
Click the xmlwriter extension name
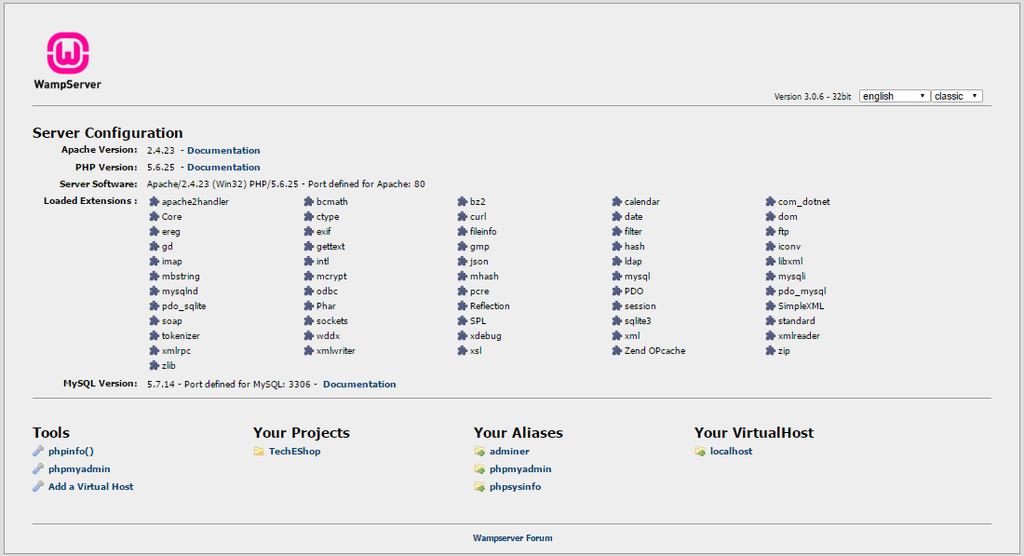pos(336,350)
